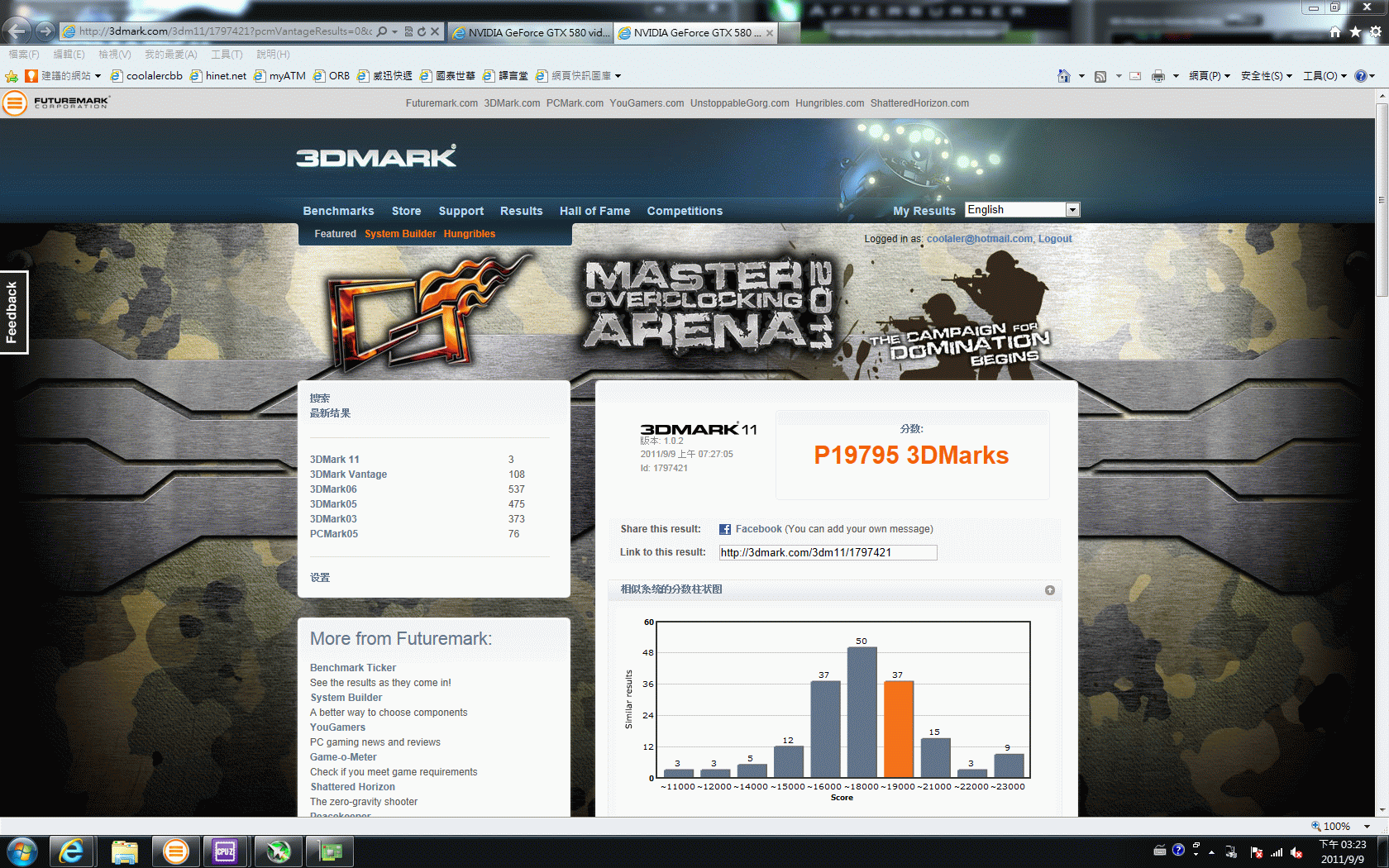Open the 3DMark06 results link
The height and width of the screenshot is (868, 1389).
point(333,489)
